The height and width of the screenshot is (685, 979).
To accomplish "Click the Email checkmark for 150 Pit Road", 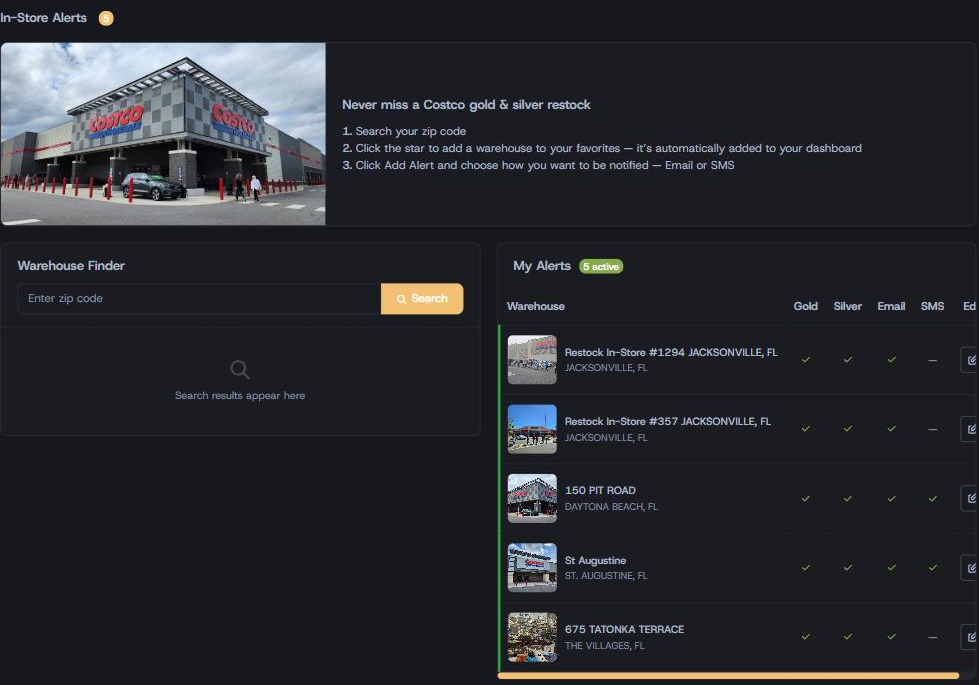I will [891, 498].
